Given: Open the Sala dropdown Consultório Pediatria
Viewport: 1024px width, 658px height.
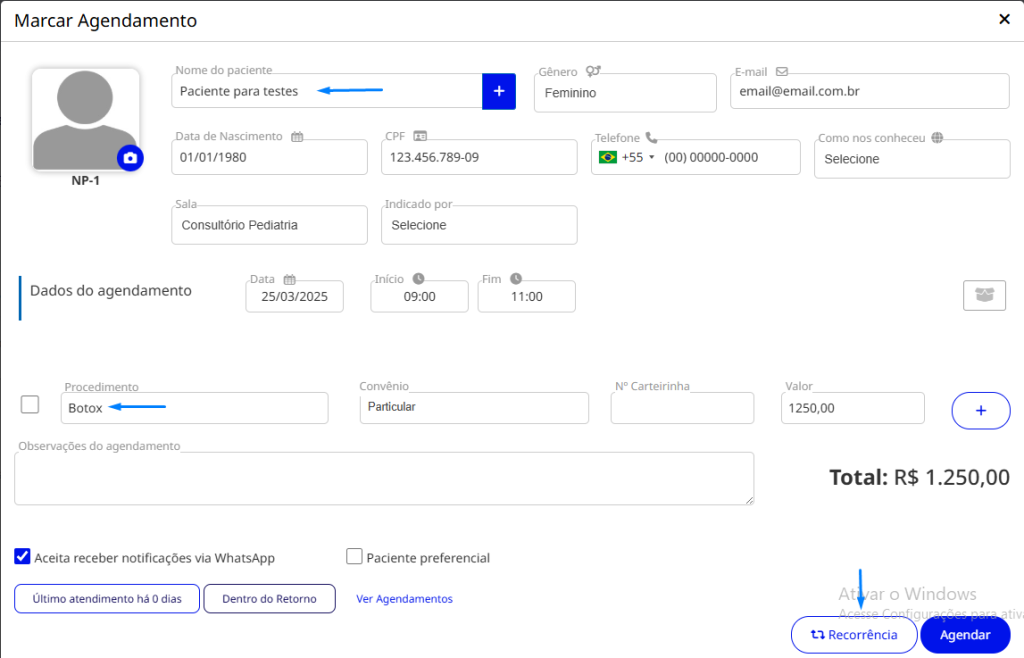Looking at the screenshot, I should [269, 225].
